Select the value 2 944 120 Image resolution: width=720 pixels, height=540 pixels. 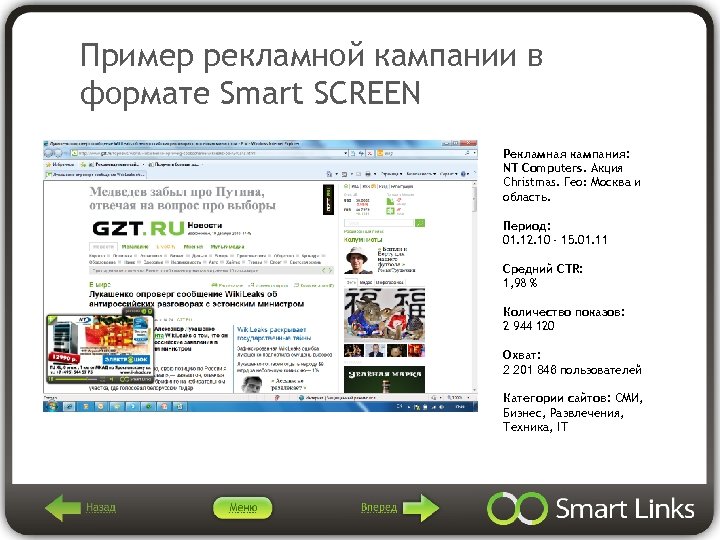click(x=529, y=326)
